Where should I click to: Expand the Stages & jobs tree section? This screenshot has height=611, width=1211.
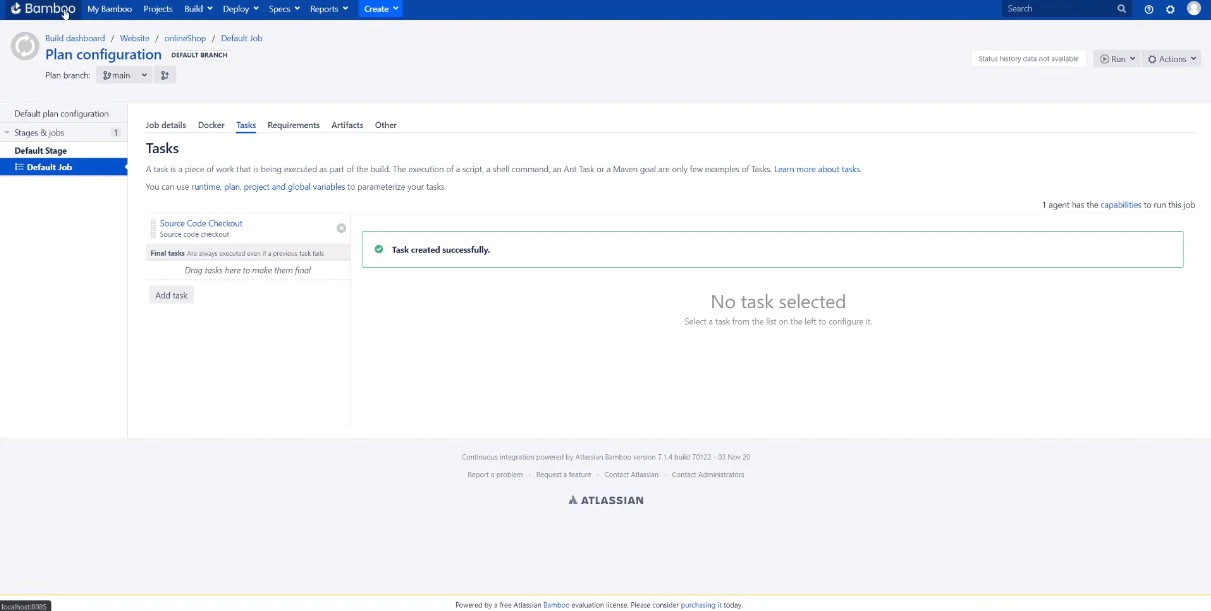(9, 131)
